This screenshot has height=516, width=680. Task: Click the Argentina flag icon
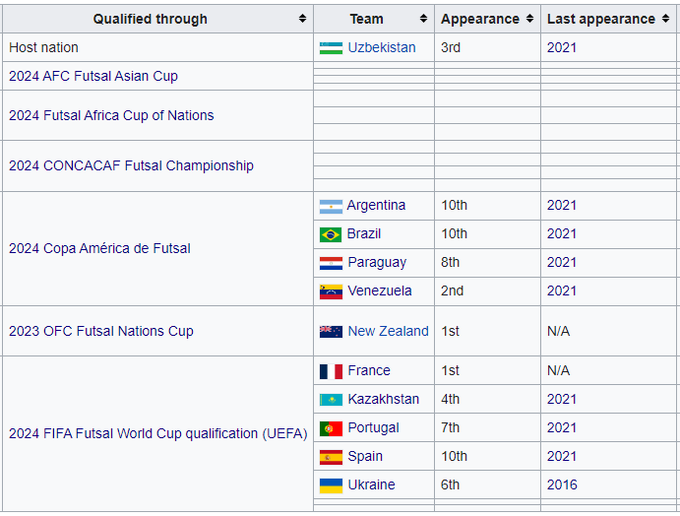(x=331, y=206)
